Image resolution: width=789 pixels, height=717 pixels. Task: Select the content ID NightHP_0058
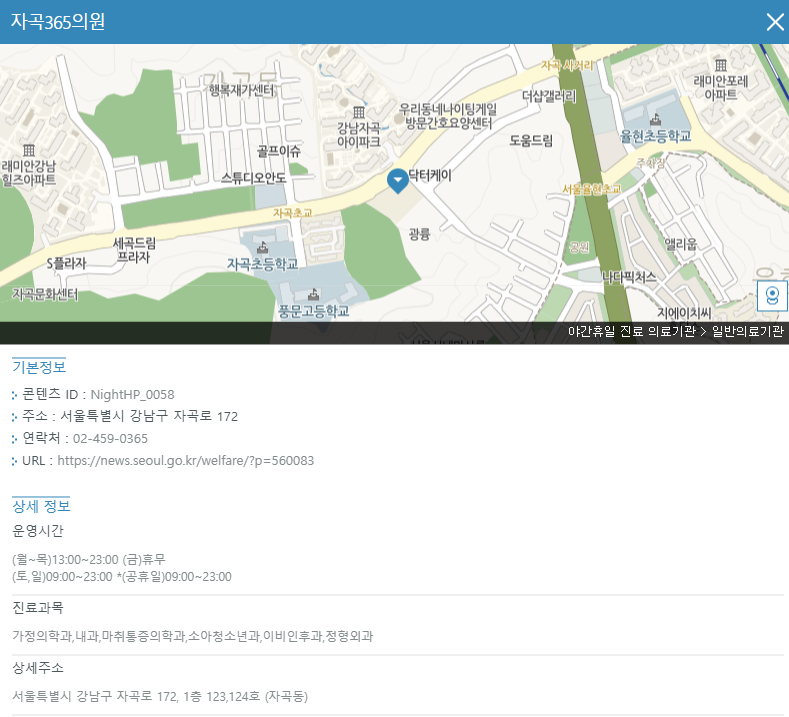click(132, 394)
